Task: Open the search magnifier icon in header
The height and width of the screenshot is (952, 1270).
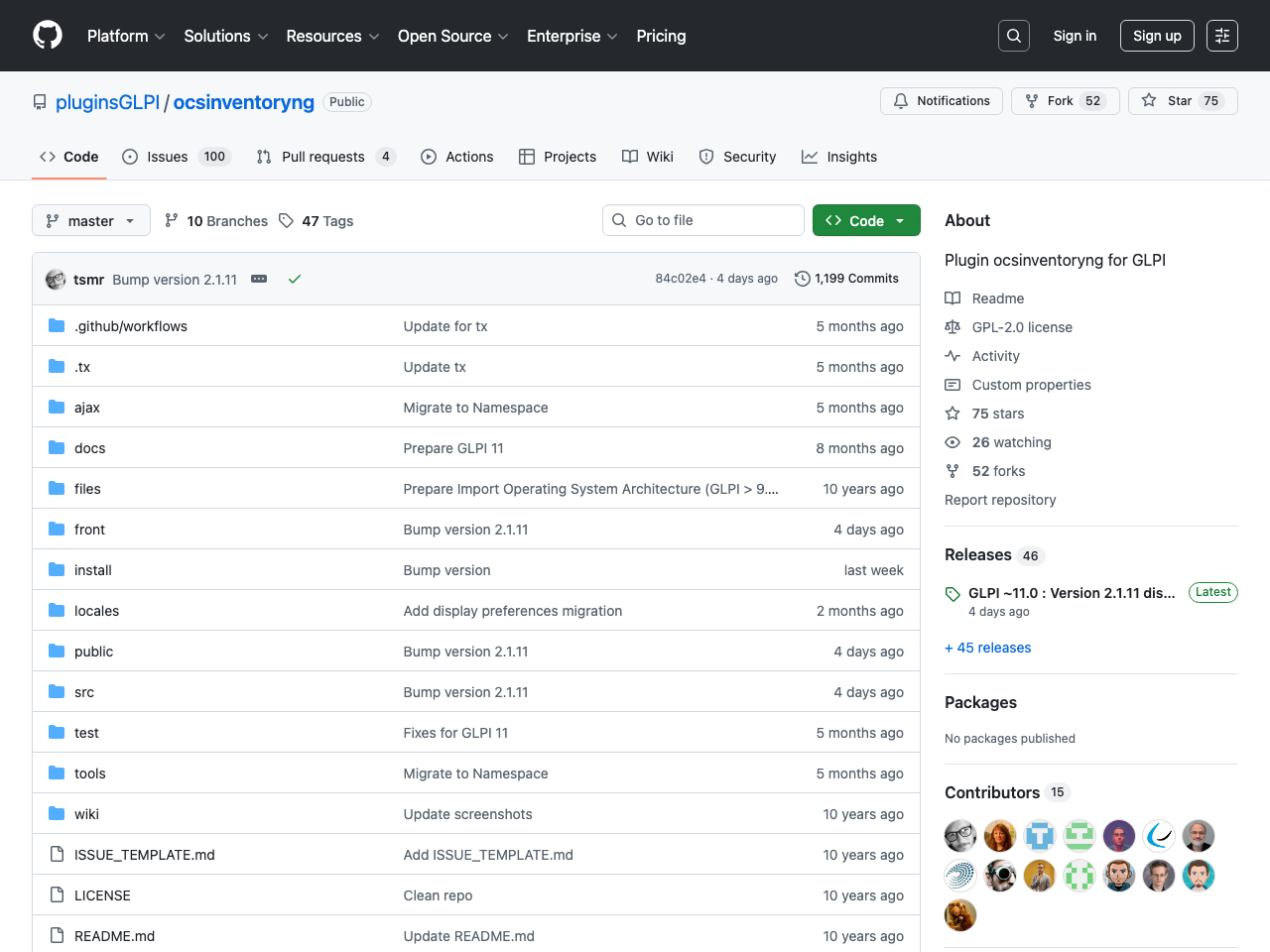Action: click(1013, 36)
